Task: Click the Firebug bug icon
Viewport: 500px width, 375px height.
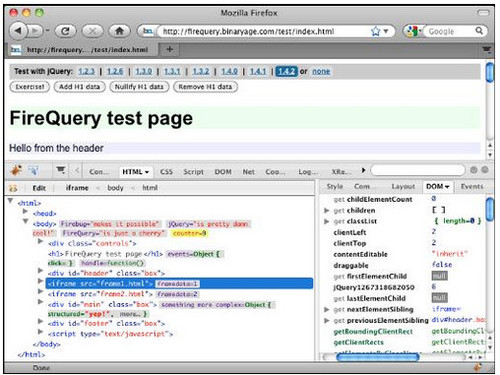Action: point(16,171)
